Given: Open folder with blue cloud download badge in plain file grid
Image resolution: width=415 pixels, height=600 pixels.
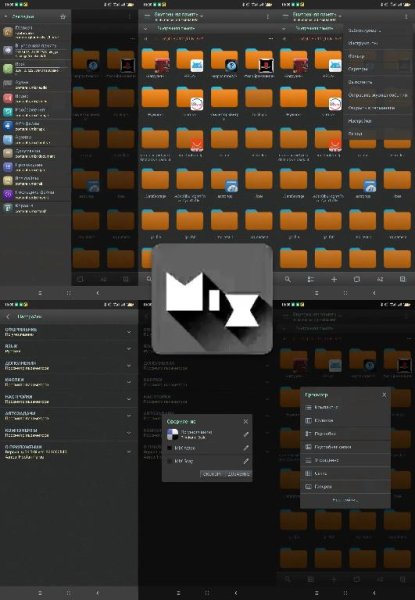Looking at the screenshot, I should 224,181.
